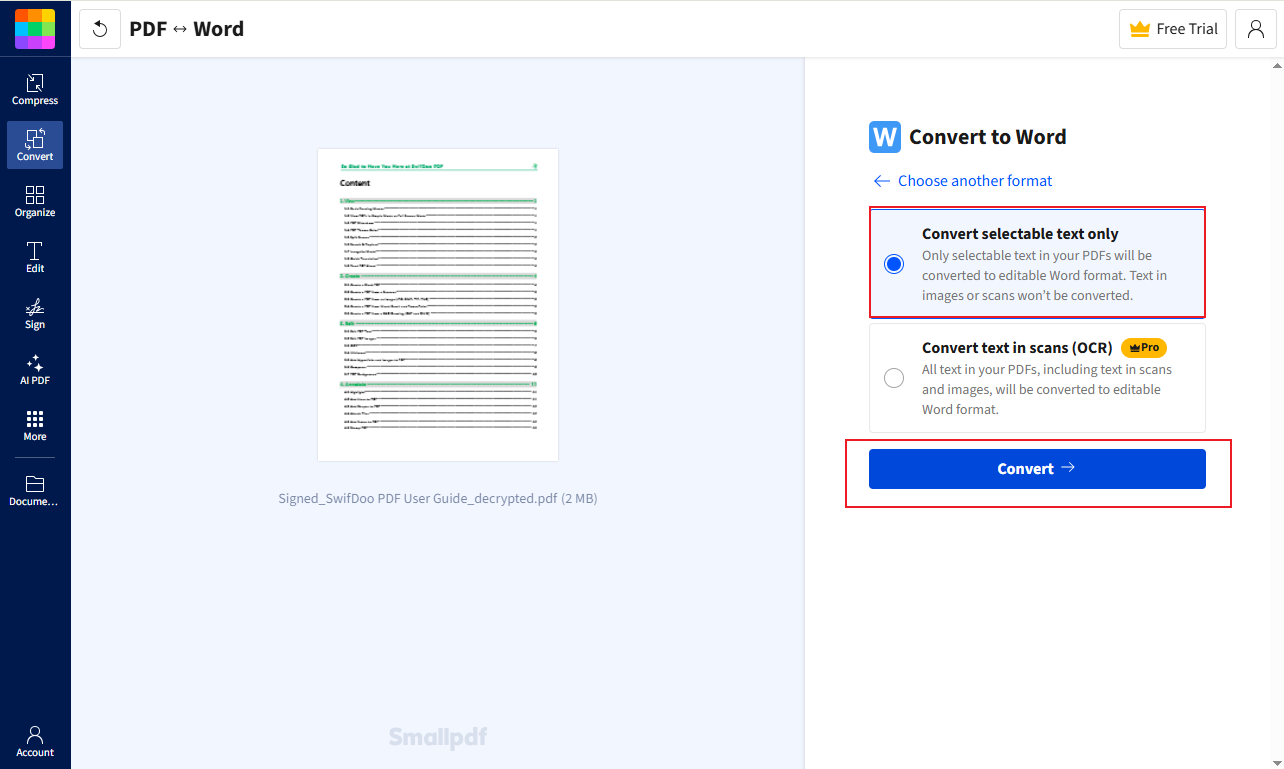Select Convert selectable text only radio
1284x769 pixels.
point(894,264)
